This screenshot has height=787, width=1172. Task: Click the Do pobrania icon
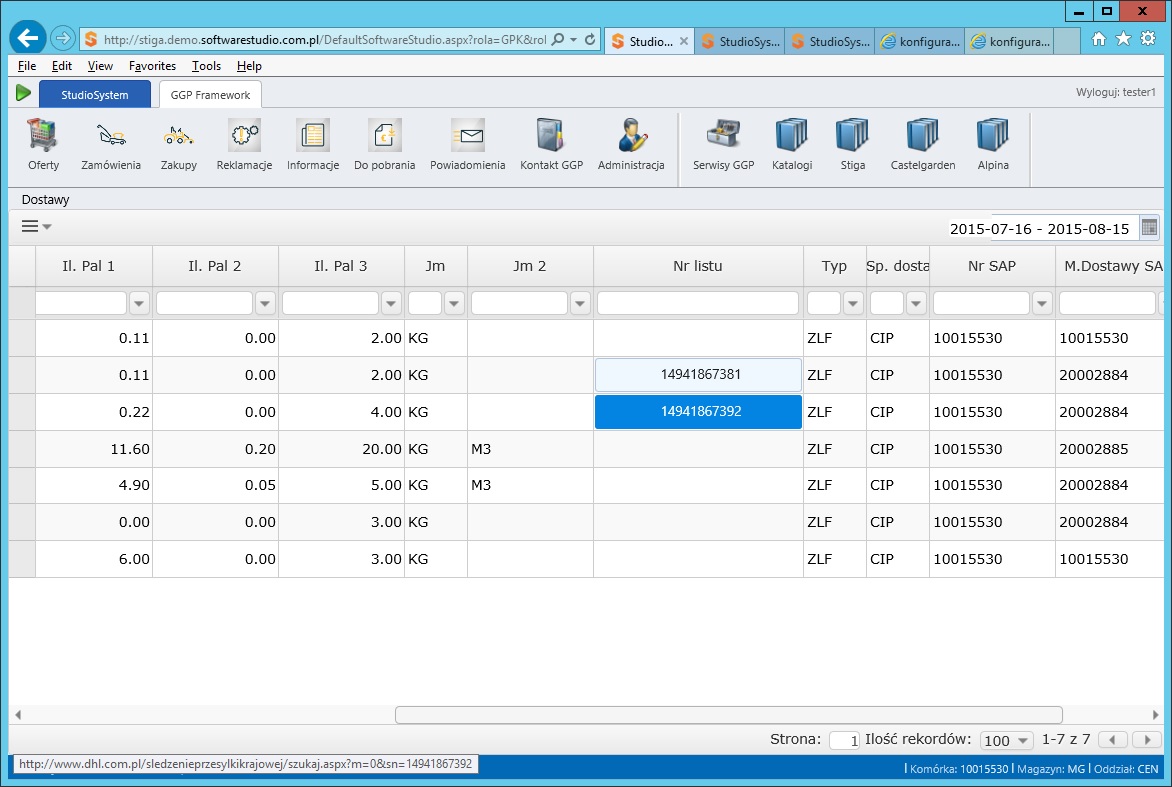[384, 135]
